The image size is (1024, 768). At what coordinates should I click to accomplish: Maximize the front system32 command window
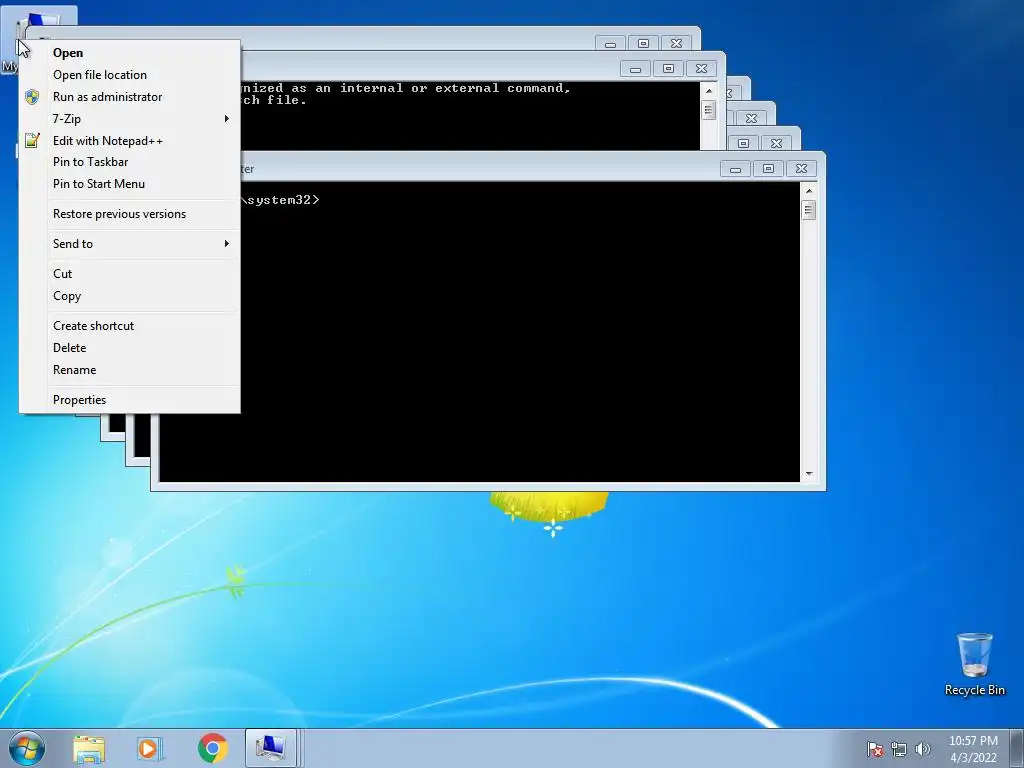coord(769,169)
